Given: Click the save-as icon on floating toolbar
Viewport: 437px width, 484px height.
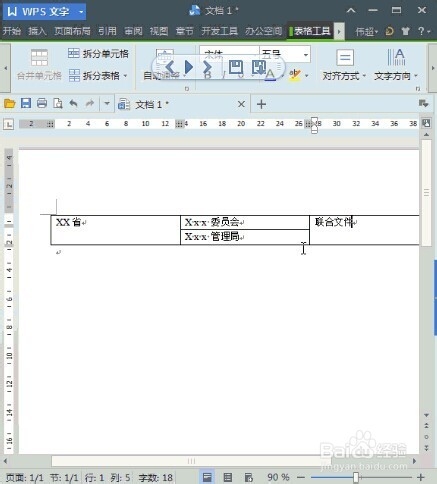Looking at the screenshot, I should tap(259, 67).
